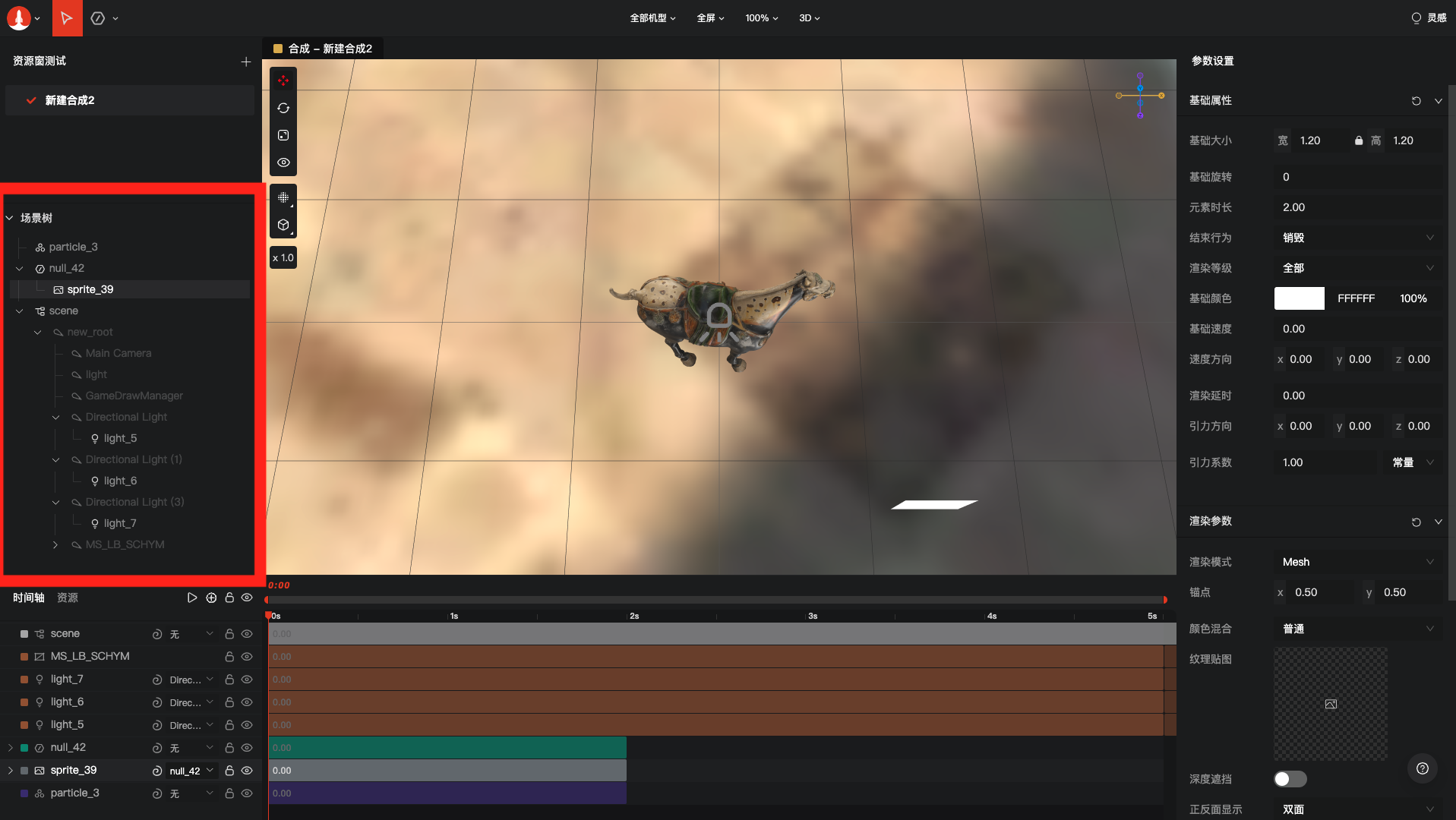The height and width of the screenshot is (820, 1456).
Task: Click the texture image placeholder
Action: click(x=1331, y=704)
